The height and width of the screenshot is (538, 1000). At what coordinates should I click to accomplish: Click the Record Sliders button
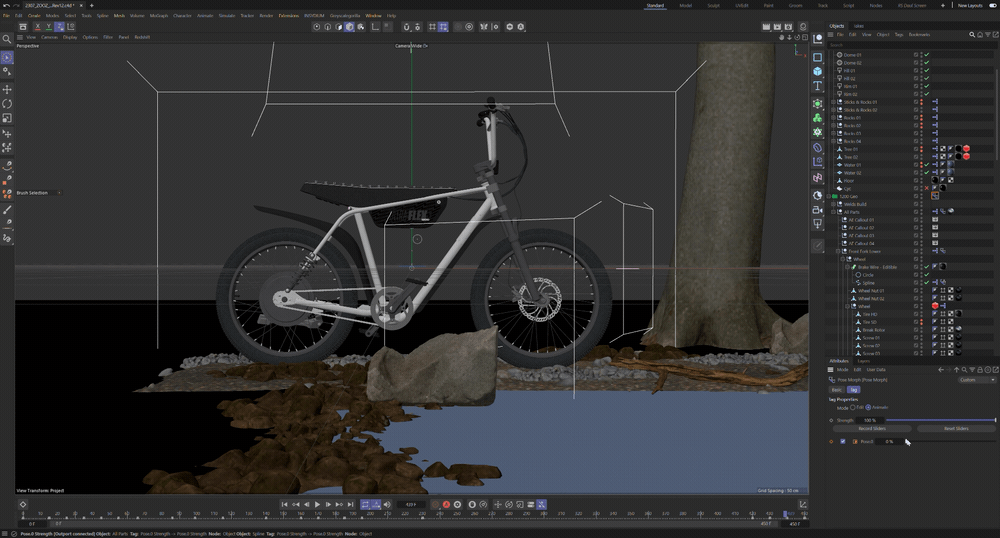pyautogui.click(x=872, y=428)
